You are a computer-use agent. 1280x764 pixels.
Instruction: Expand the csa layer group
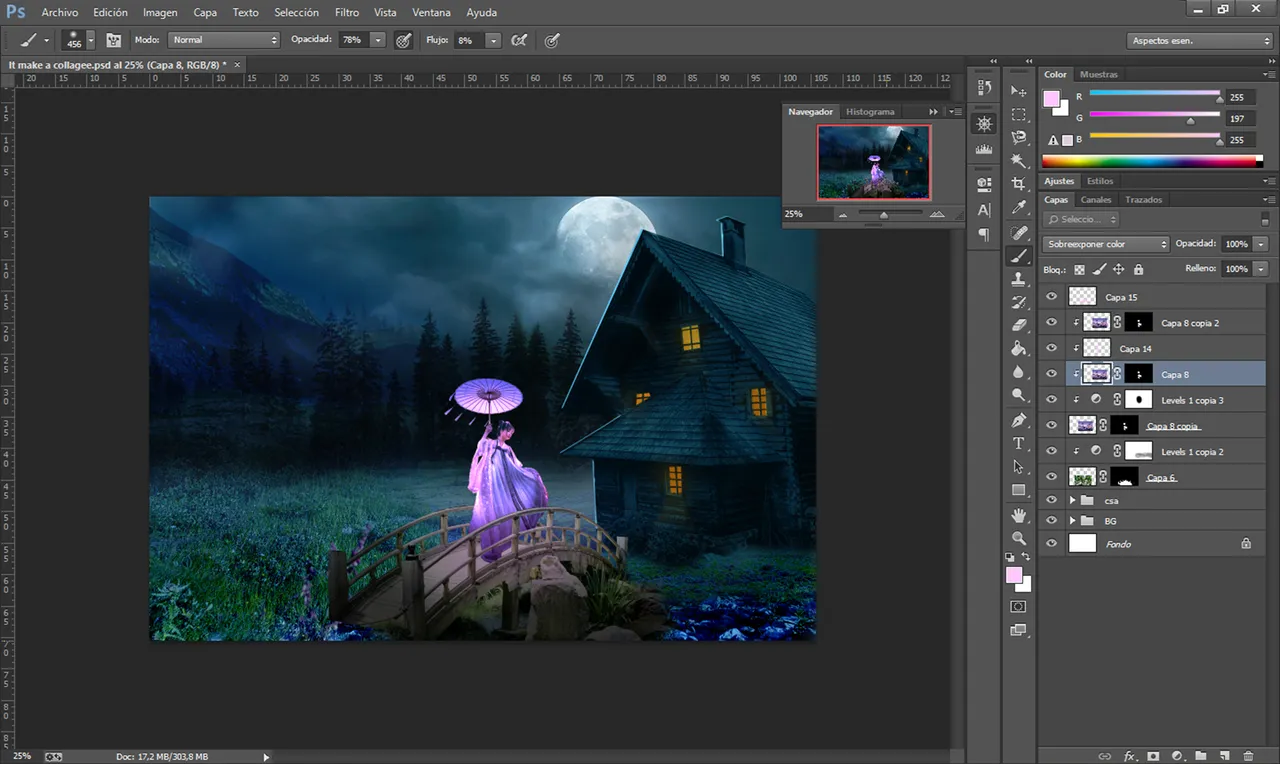(x=1072, y=500)
